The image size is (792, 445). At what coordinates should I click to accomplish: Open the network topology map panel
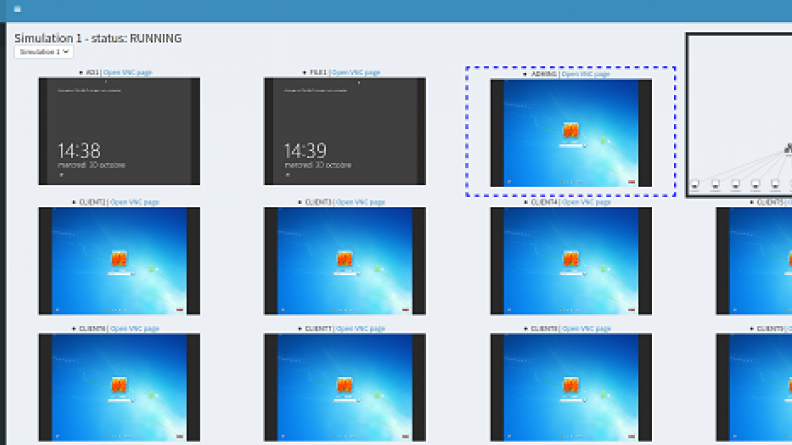click(x=739, y=115)
